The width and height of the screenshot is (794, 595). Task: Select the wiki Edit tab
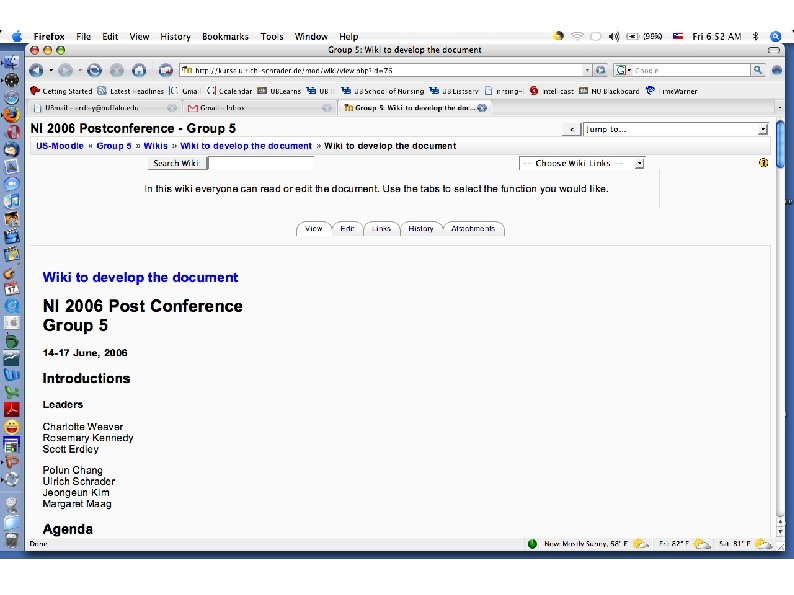coord(347,229)
